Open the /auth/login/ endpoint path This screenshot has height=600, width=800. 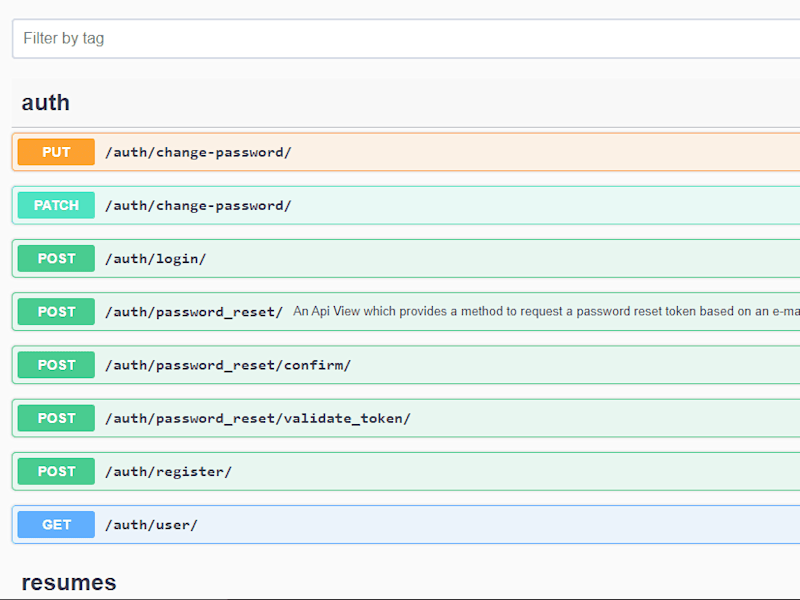coord(156,259)
